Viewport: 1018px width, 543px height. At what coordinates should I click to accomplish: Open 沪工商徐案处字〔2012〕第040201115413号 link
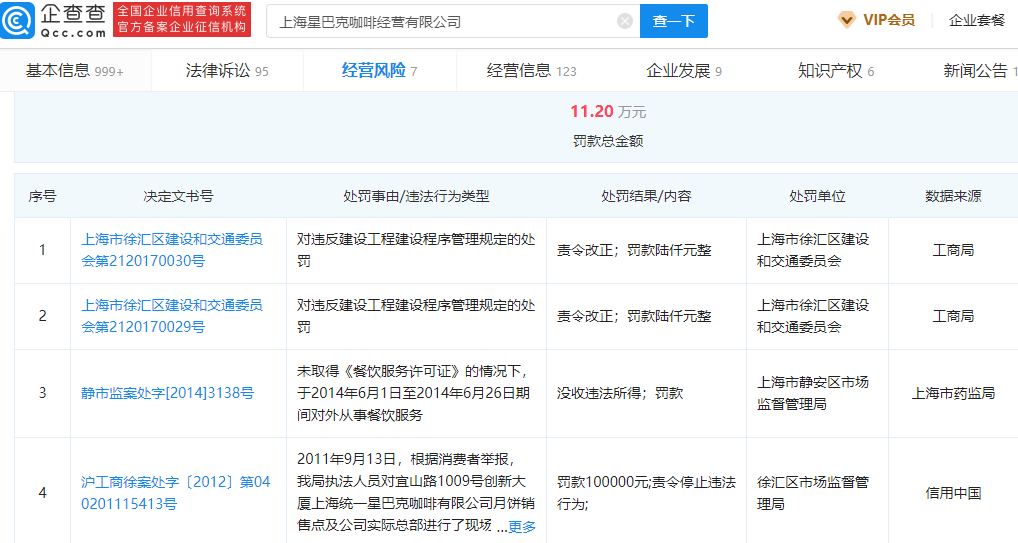coord(175,492)
